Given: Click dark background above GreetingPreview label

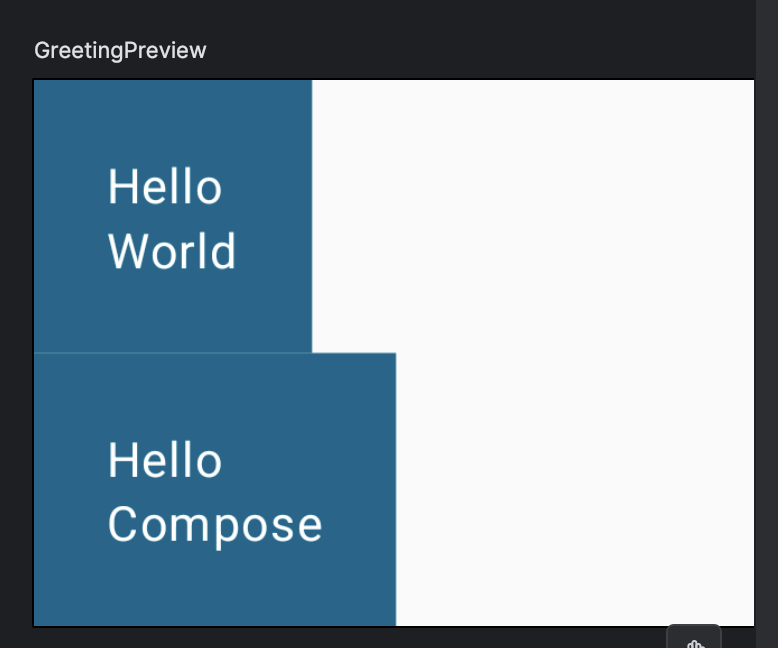Looking at the screenshot, I should click(377, 17).
